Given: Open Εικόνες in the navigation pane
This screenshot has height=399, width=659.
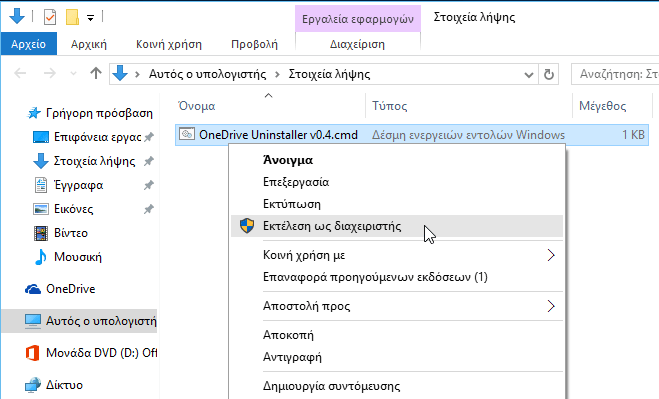Looking at the screenshot, I should (74, 209).
